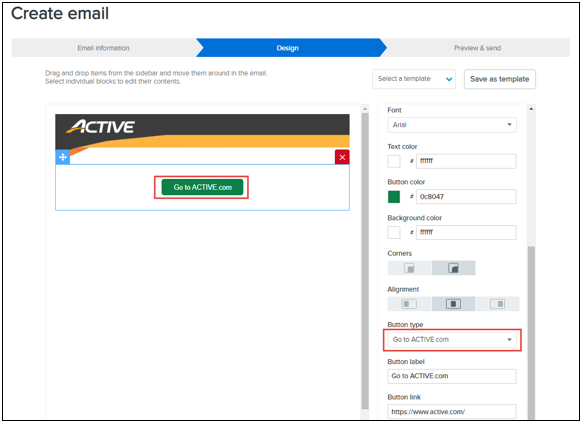
Task: Click the canvas scroll up arrow
Action: [365, 109]
